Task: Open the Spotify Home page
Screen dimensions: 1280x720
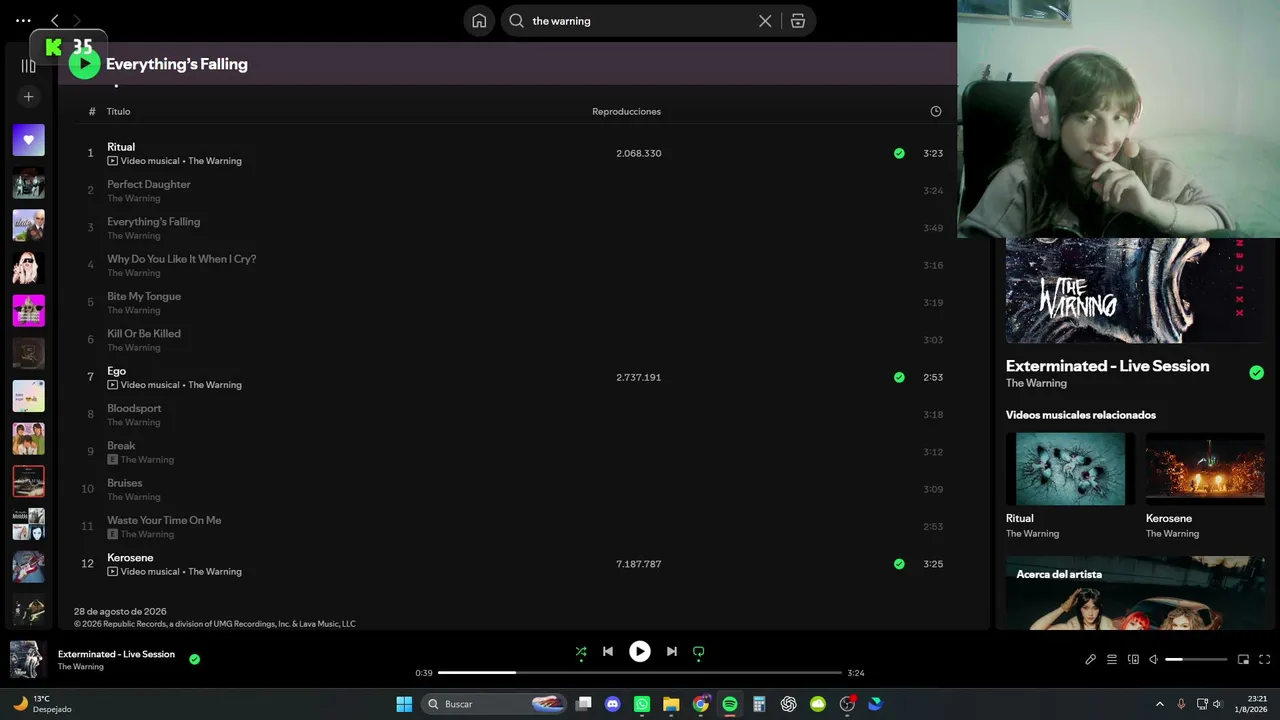Action: (x=479, y=21)
